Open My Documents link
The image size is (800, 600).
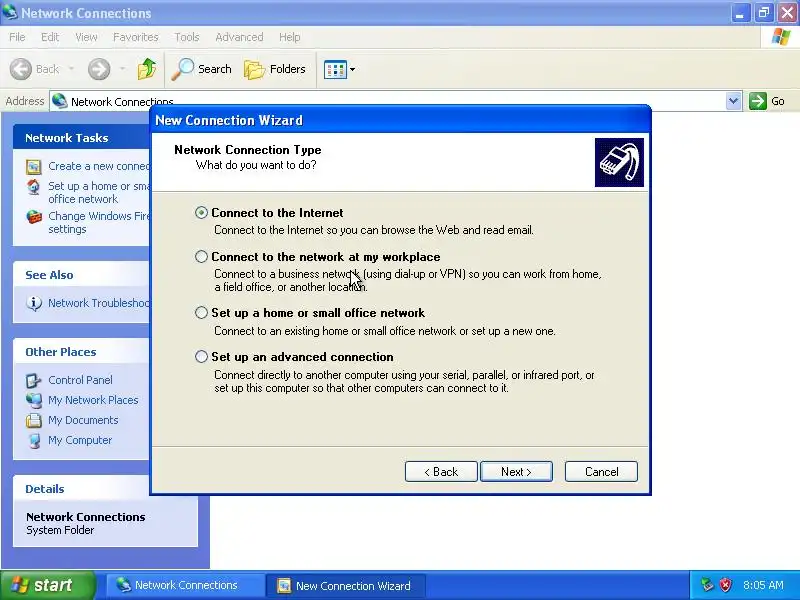[83, 420]
